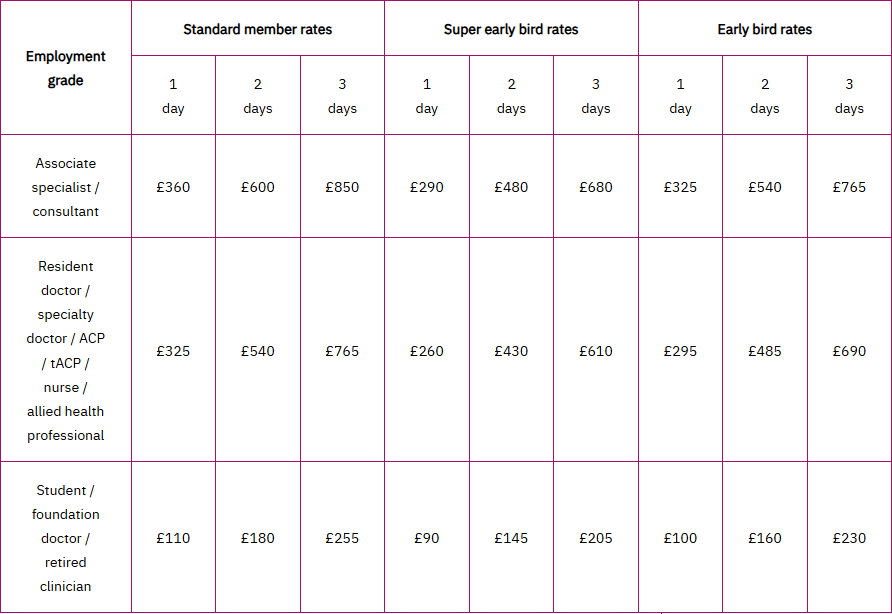Select the £430 price cell
892x614 pixels.
(x=511, y=351)
